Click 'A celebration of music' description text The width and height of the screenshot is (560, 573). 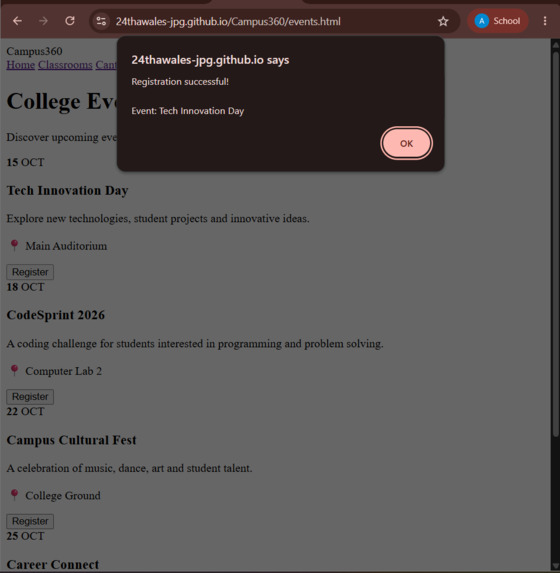click(129, 468)
